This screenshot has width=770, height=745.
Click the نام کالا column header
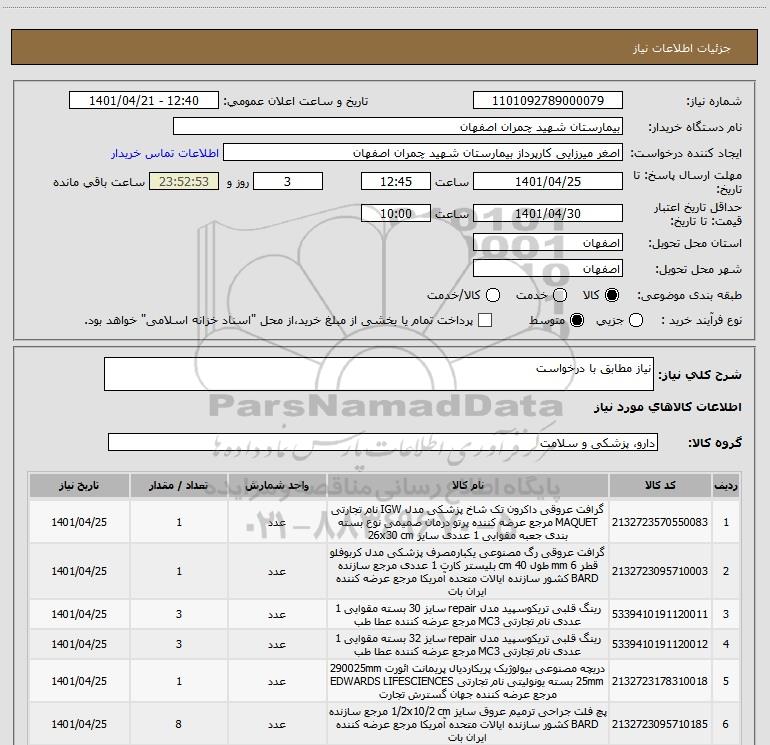468,486
